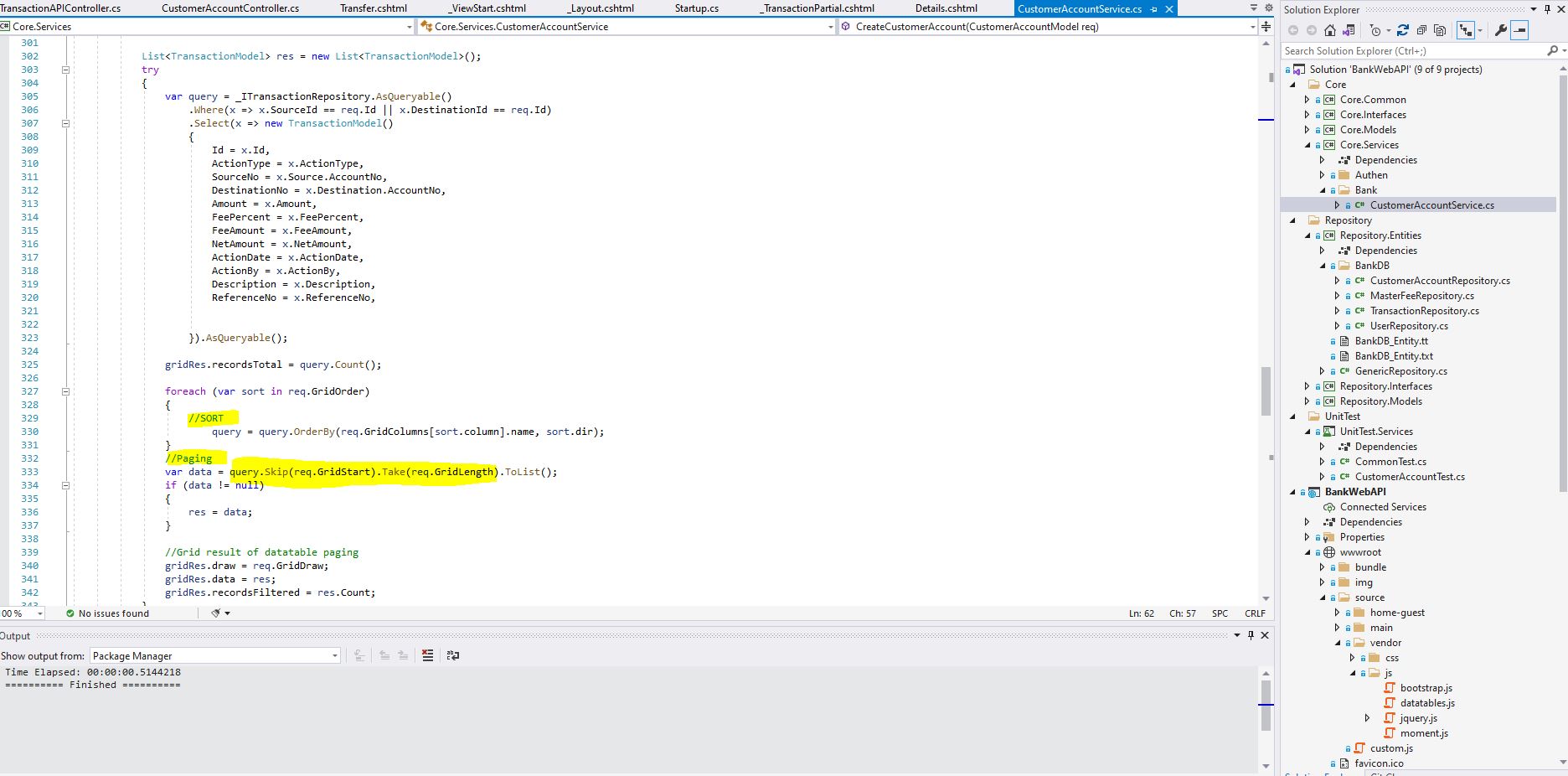
Task: Click the Navigate Backward arrow in Solution Explorer
Action: [1294, 31]
